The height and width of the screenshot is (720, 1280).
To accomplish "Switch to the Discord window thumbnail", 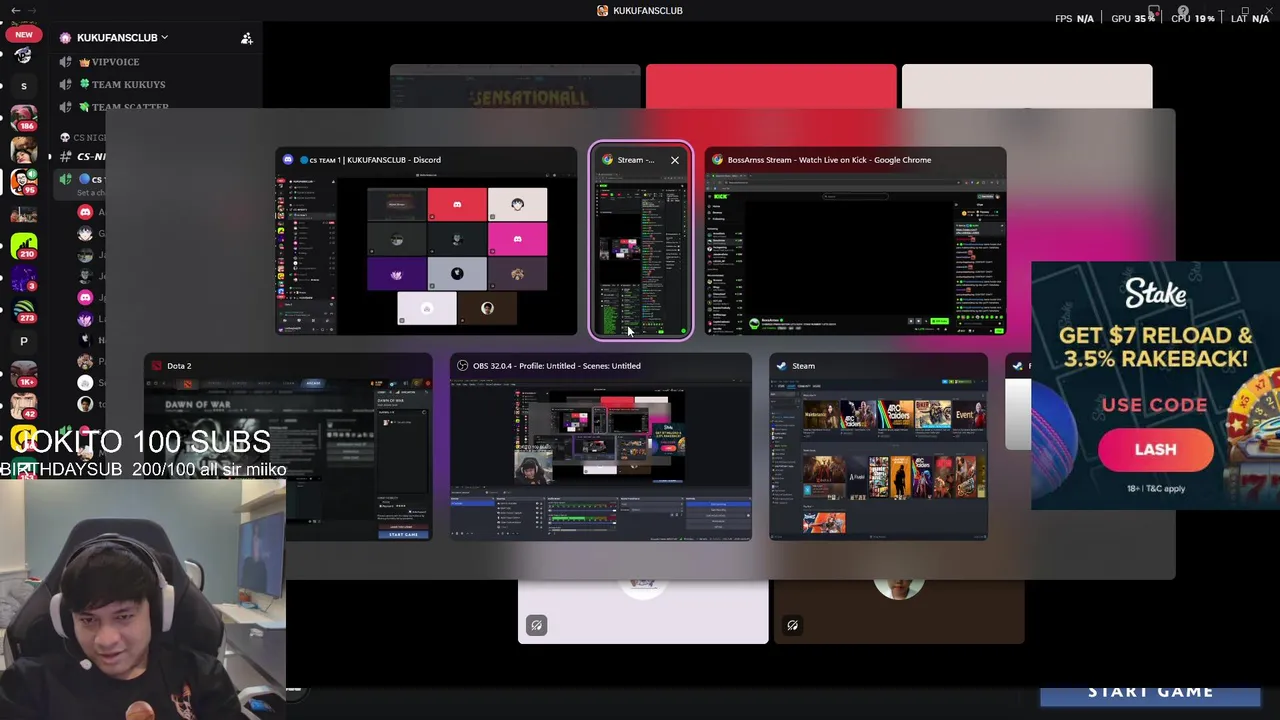I will 427,242.
